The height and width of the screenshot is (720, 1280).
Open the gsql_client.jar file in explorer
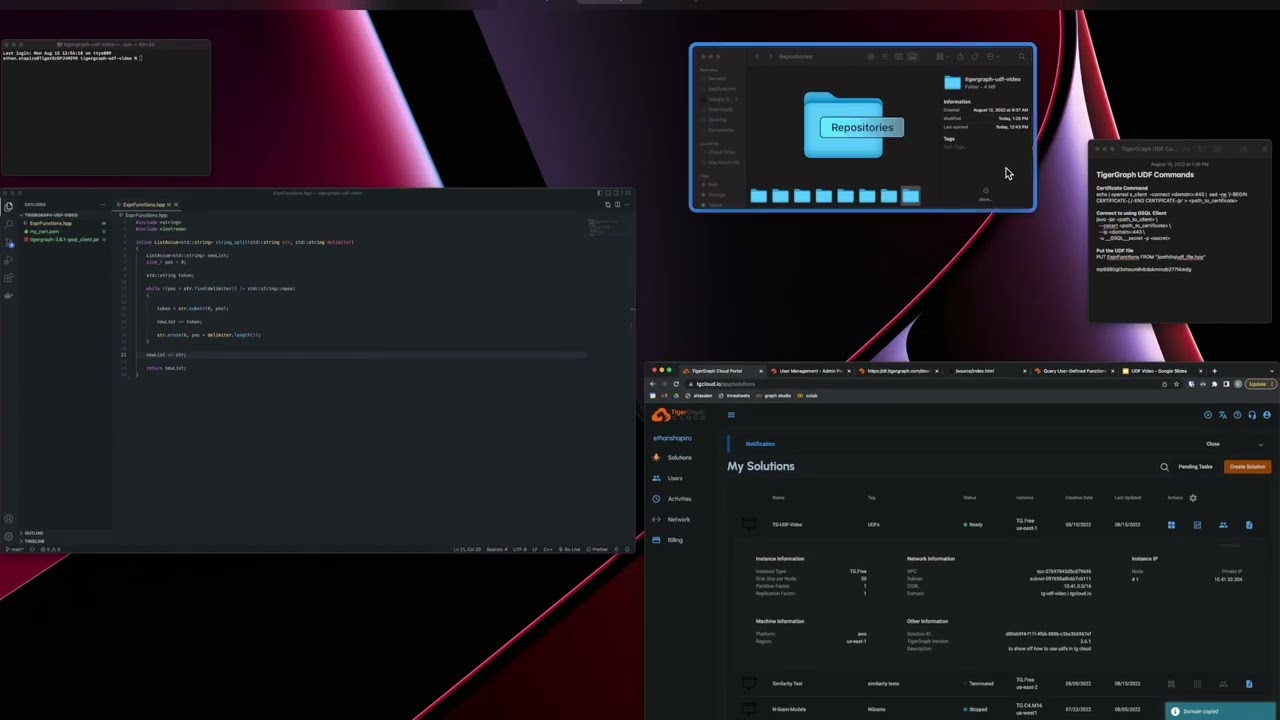tap(62, 240)
